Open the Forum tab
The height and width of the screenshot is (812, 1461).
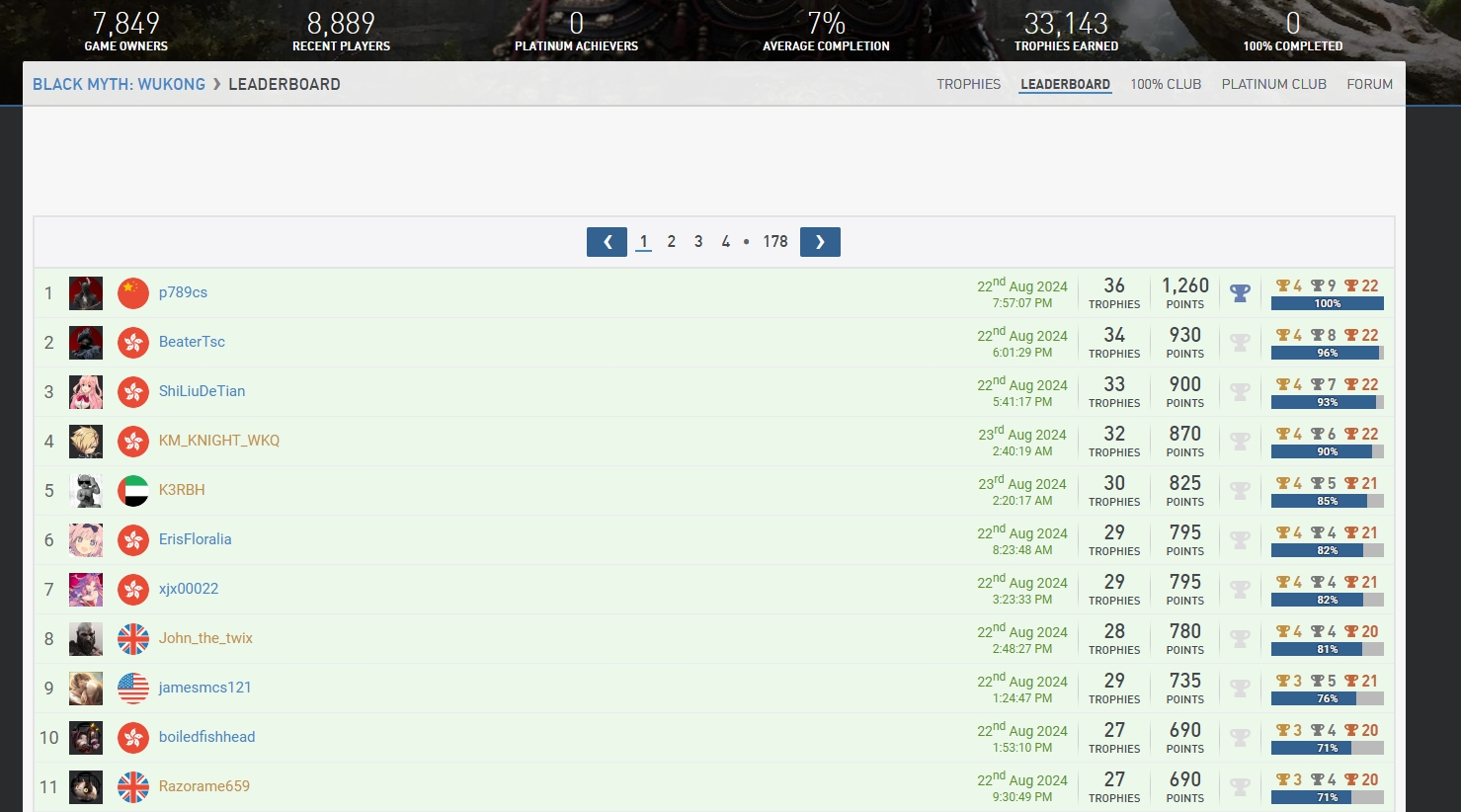click(1370, 84)
